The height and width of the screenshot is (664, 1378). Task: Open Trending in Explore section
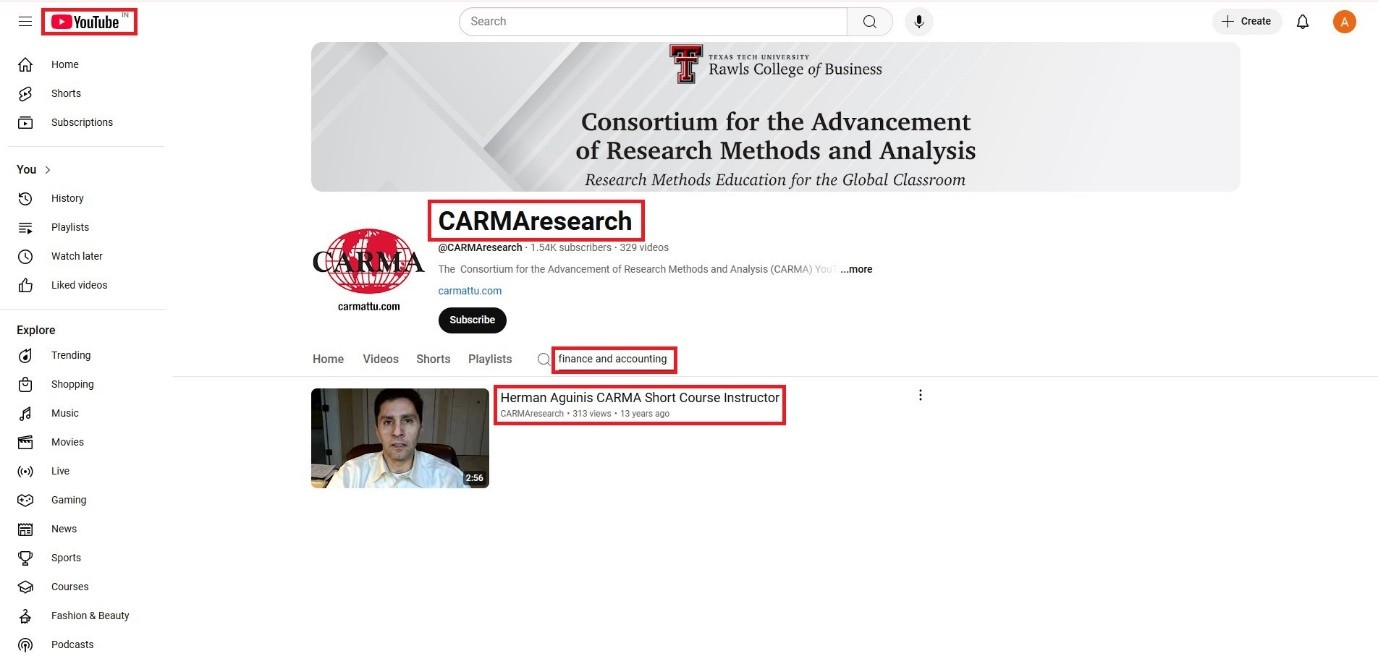click(70, 355)
